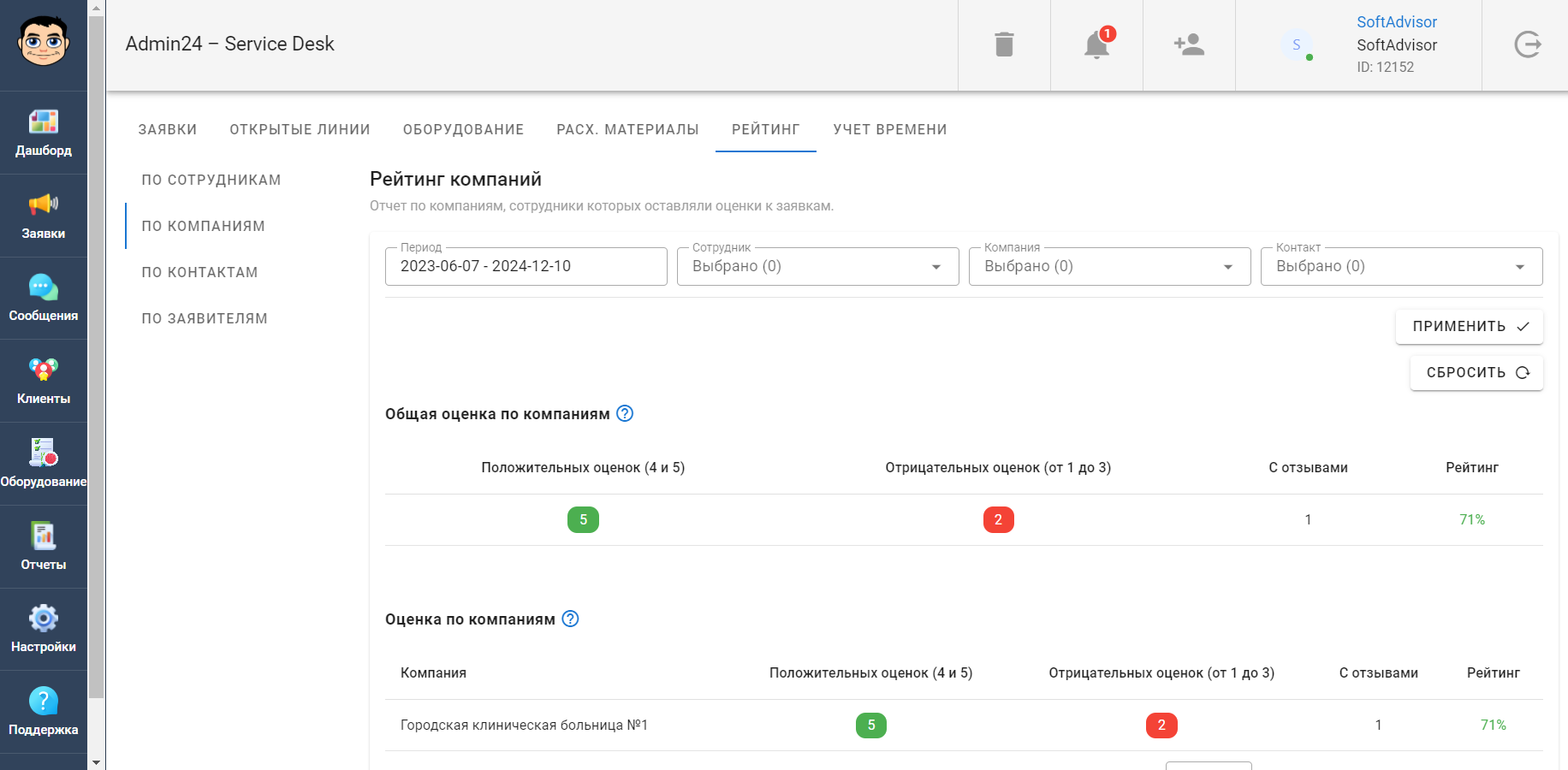Expand the Компания dropdown
Viewport: 1568px width, 770px height.
tap(1110, 266)
